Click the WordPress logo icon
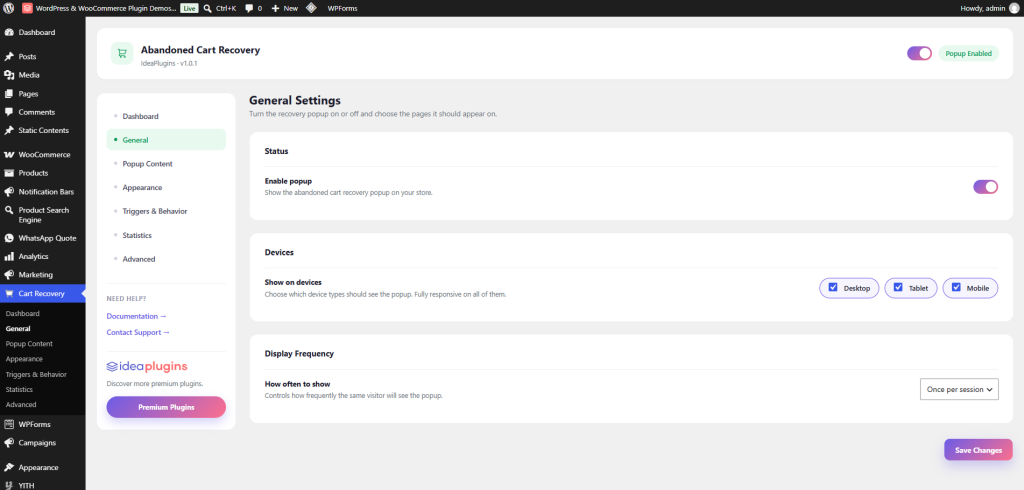Image resolution: width=1024 pixels, height=490 pixels. click(8, 8)
